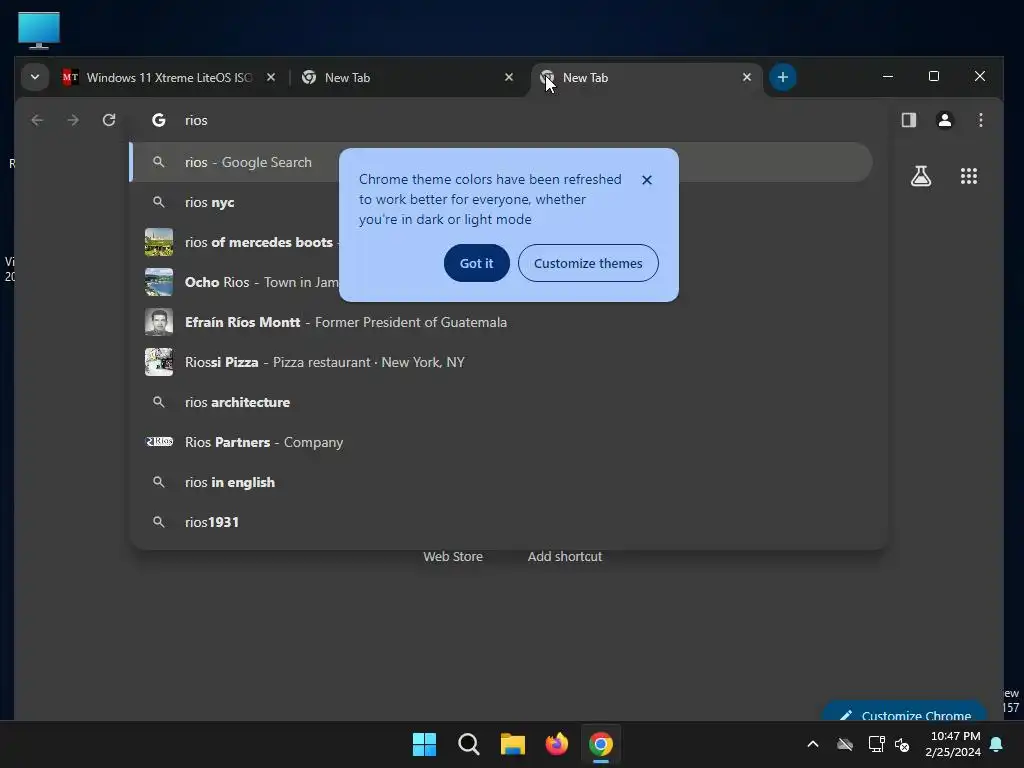Select Rios Partners company suggestion

[x=503, y=442]
